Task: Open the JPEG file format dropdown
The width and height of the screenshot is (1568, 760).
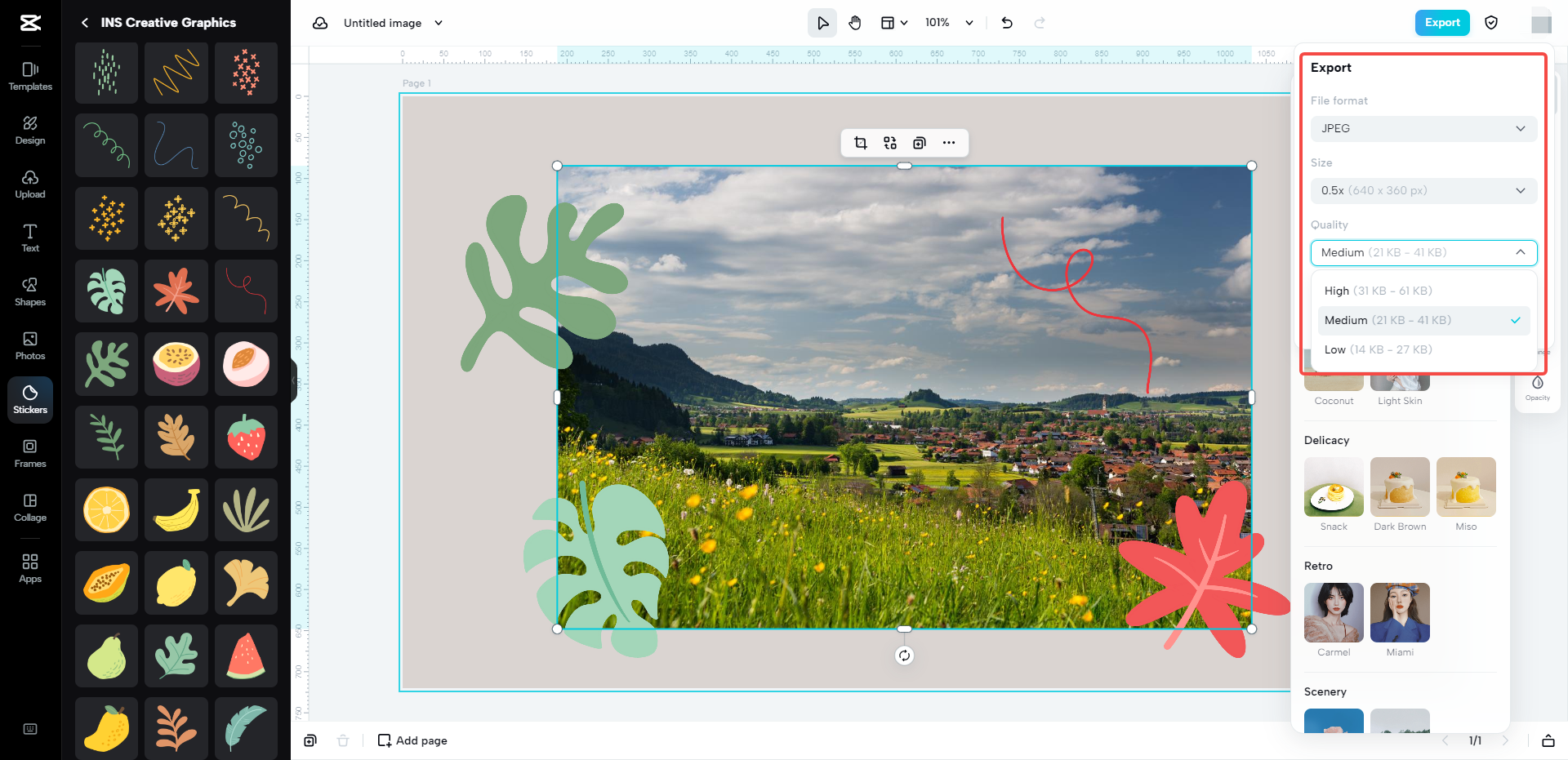Action: point(1423,128)
